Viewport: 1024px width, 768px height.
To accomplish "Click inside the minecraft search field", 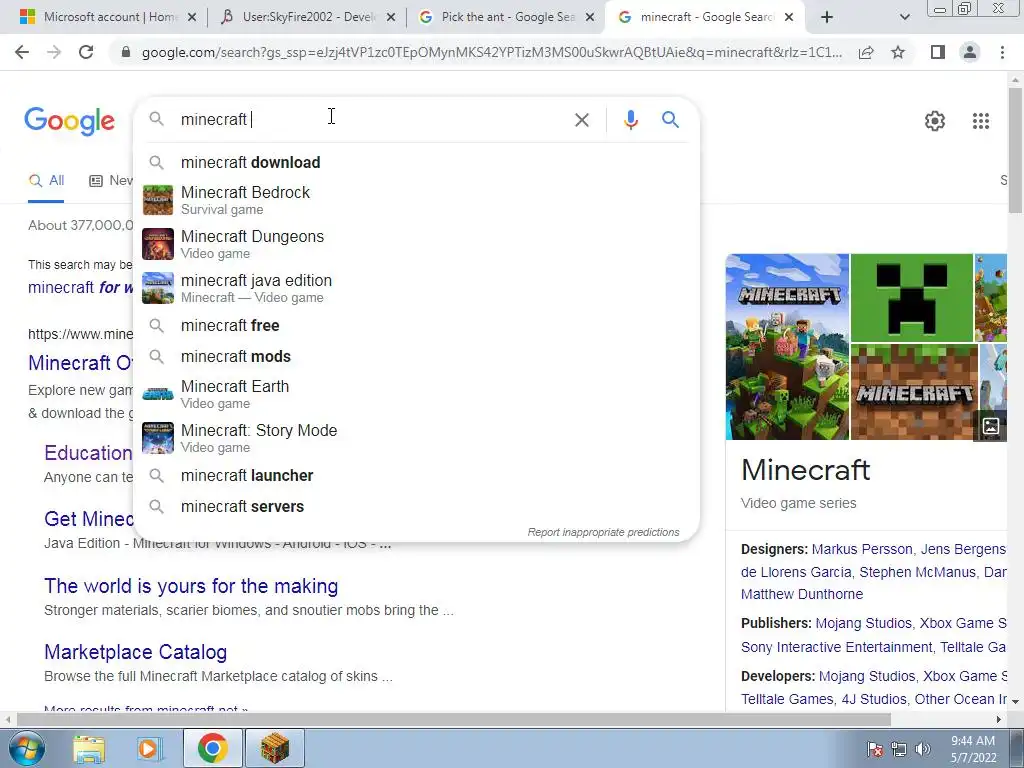I will click(372, 120).
